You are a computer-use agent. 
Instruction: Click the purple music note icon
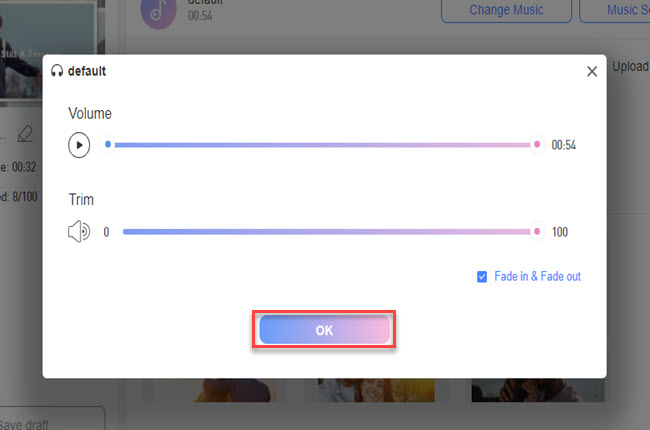pyautogui.click(x=158, y=11)
